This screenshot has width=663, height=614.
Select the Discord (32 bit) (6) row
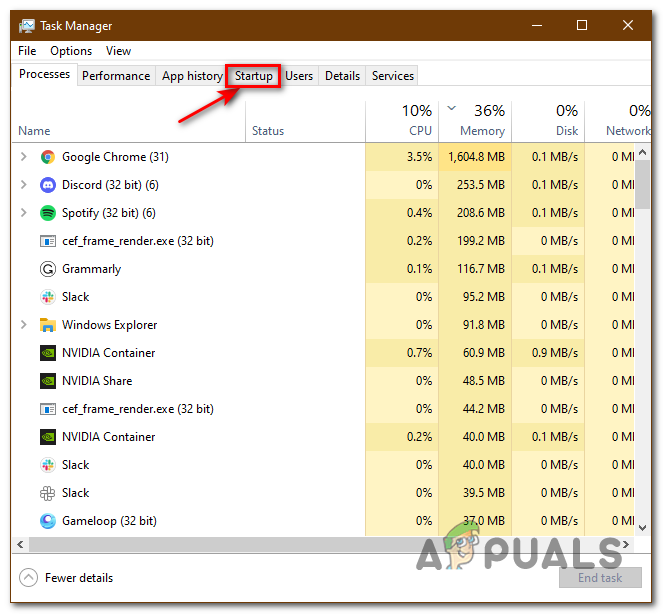323,185
